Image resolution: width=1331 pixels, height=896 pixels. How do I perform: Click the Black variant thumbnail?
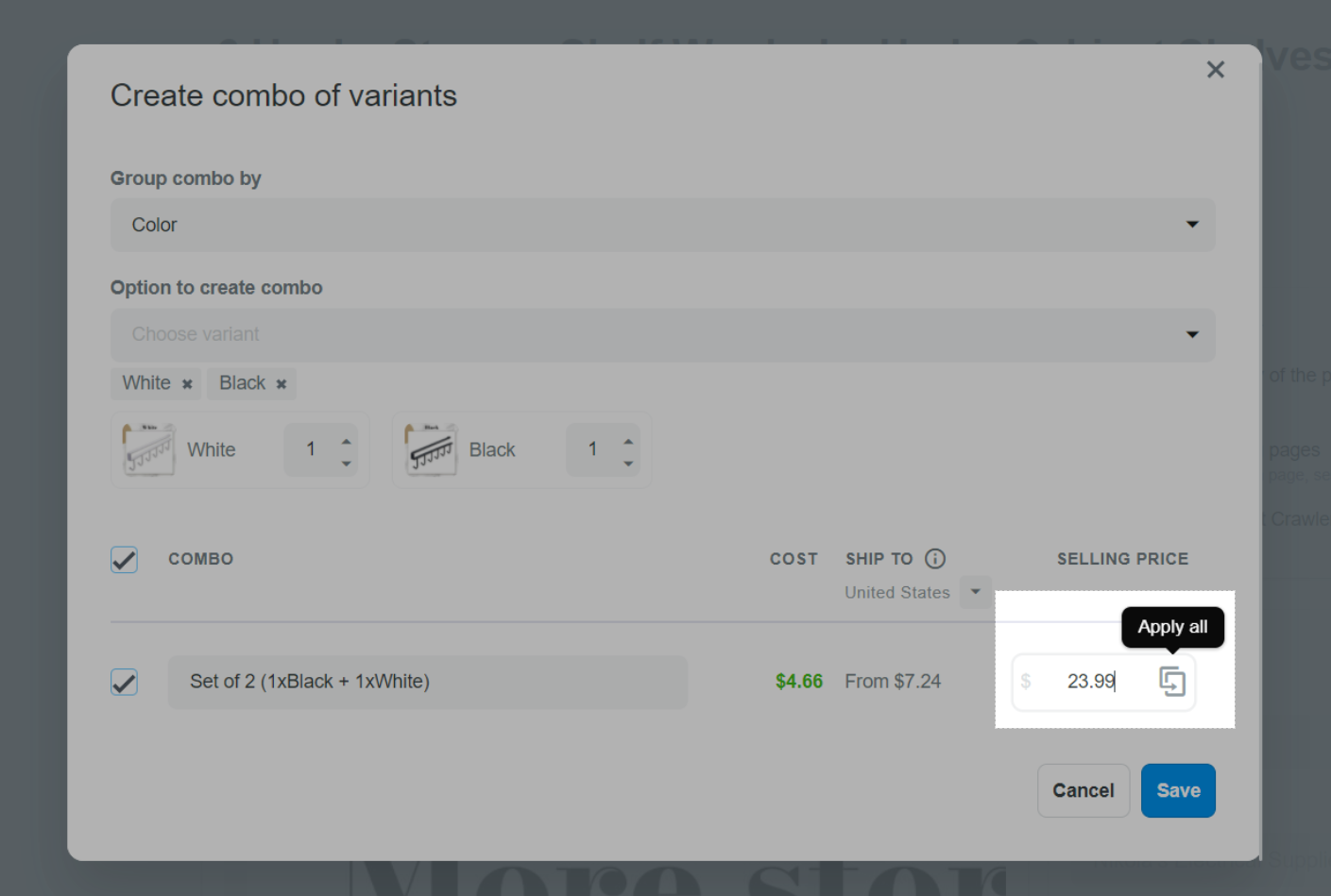point(431,449)
